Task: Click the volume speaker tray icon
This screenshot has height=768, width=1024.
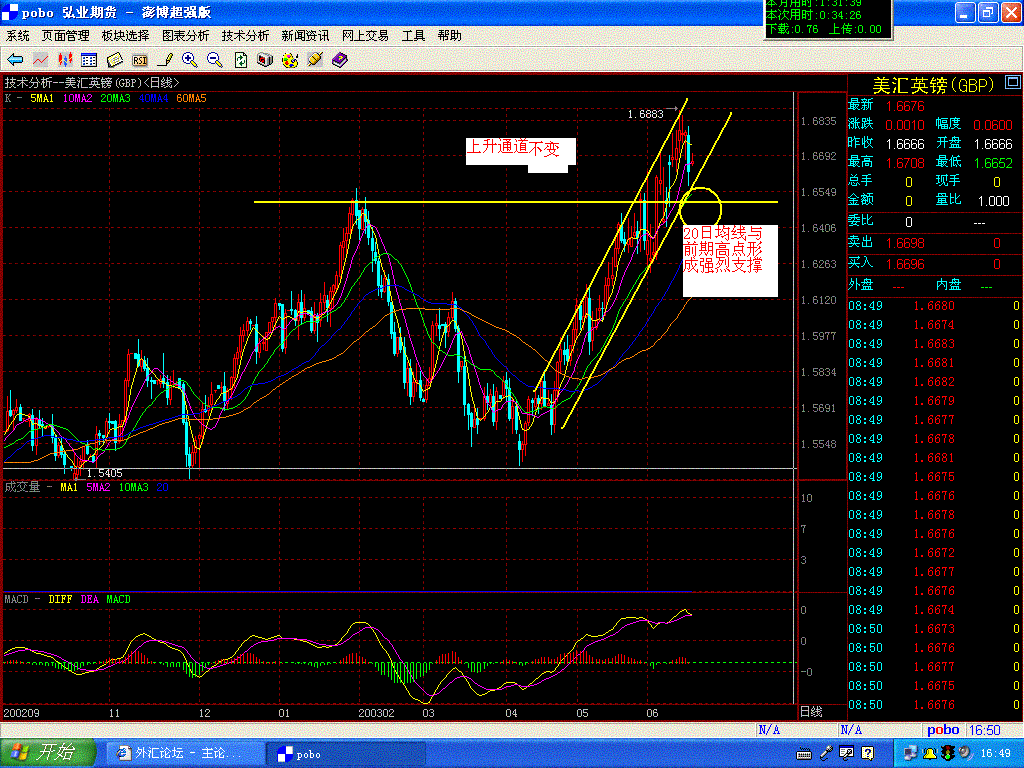Action: pos(965,754)
